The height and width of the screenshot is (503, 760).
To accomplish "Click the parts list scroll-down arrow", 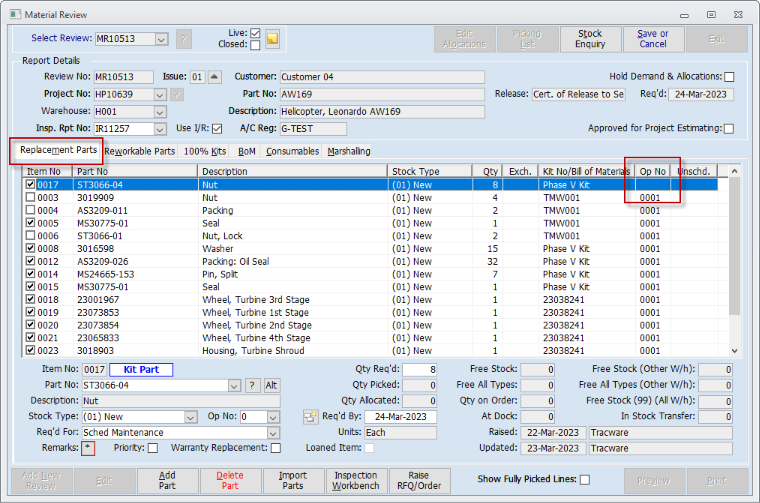I will (734, 351).
